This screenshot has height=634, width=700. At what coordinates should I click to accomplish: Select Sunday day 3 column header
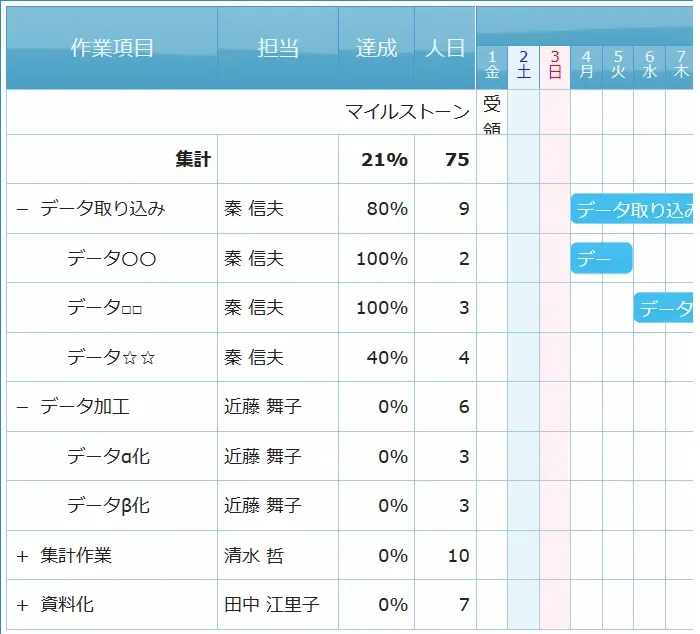coord(555,66)
